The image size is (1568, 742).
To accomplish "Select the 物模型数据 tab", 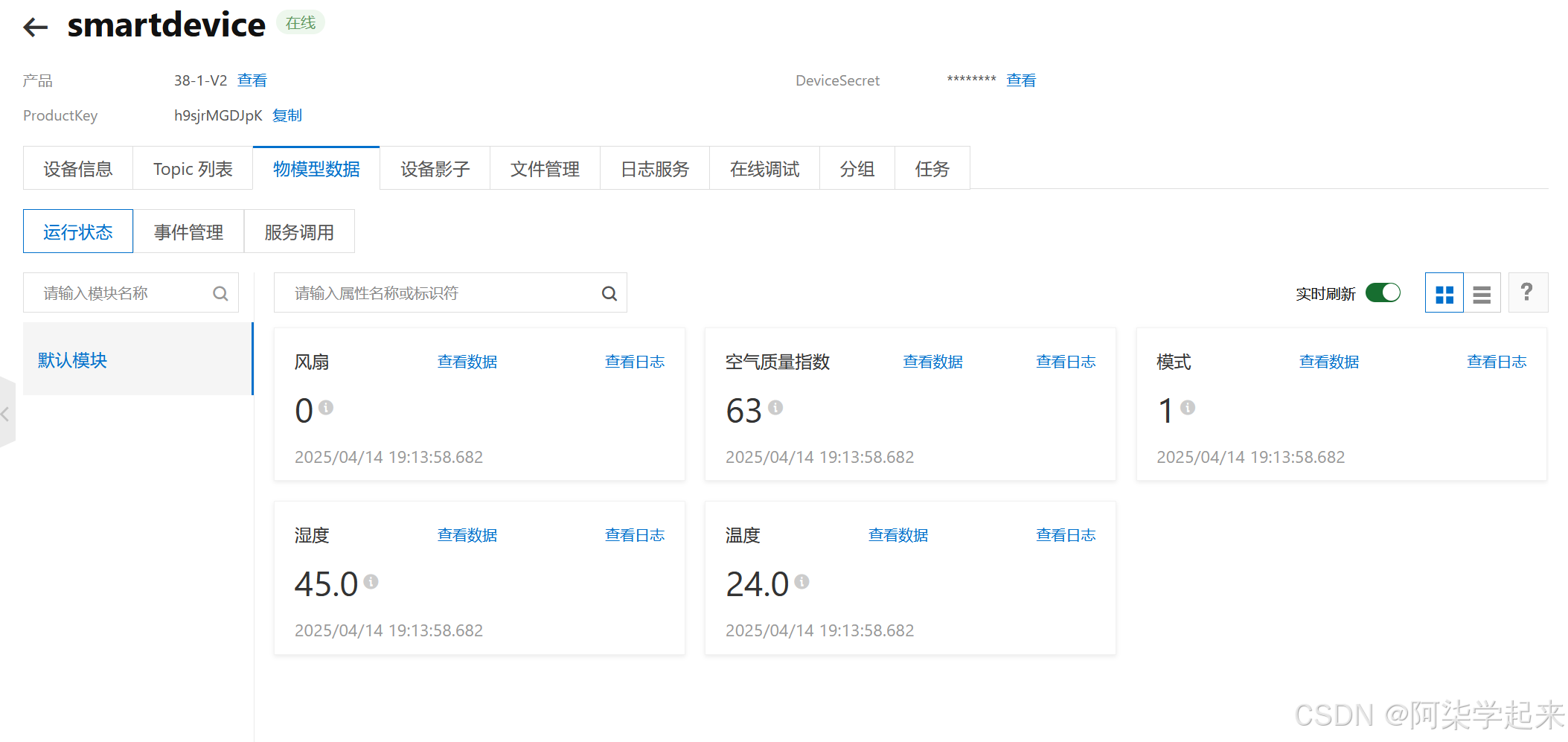I will pos(316,169).
